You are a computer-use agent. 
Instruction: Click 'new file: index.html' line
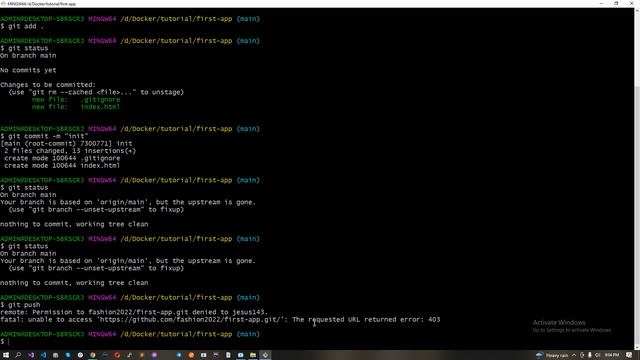(76, 107)
